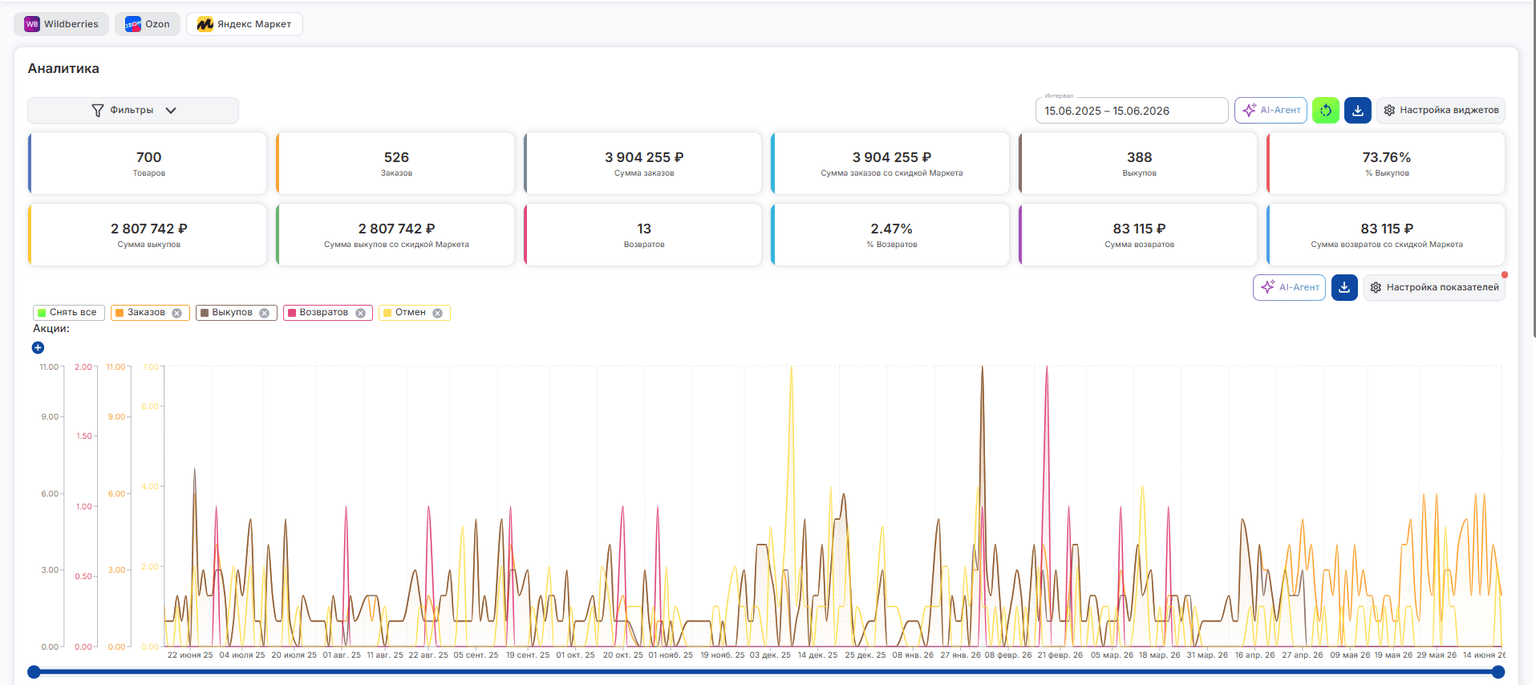Remove Заказов series via its x icon
The height and width of the screenshot is (685, 1536).
[x=177, y=313]
